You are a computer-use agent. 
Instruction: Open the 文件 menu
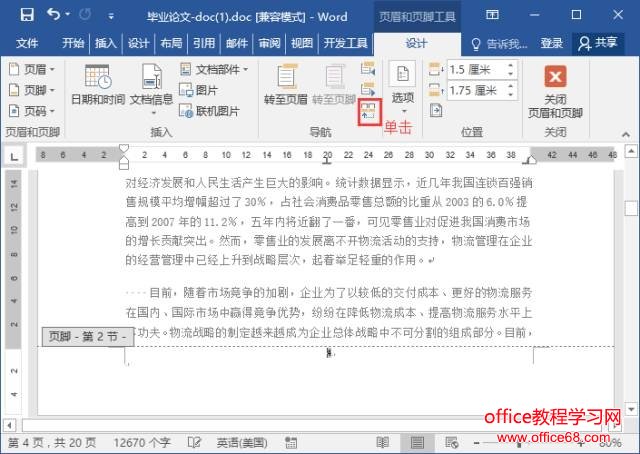(27, 43)
